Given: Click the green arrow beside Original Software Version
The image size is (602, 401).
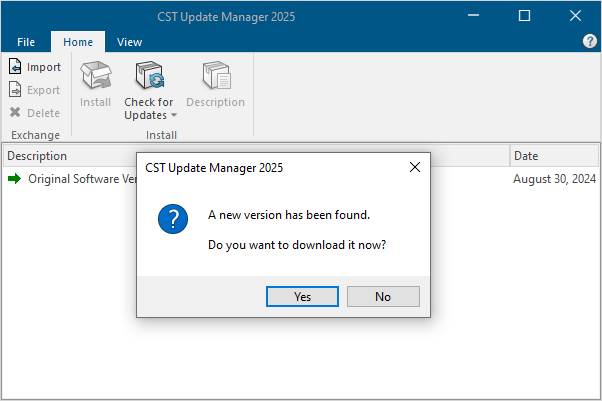Looking at the screenshot, I should coord(15,179).
